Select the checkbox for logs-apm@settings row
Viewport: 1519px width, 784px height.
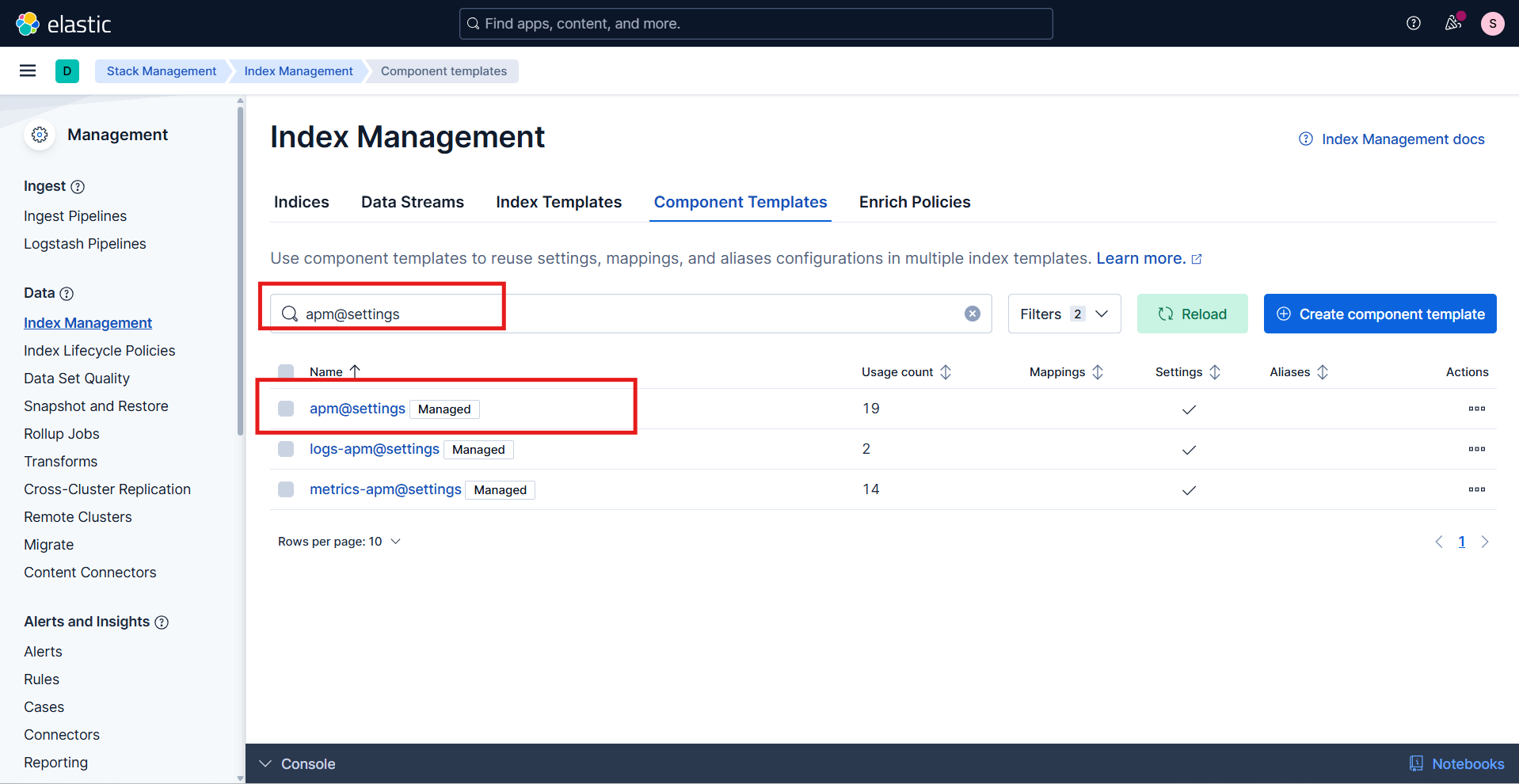tap(285, 449)
